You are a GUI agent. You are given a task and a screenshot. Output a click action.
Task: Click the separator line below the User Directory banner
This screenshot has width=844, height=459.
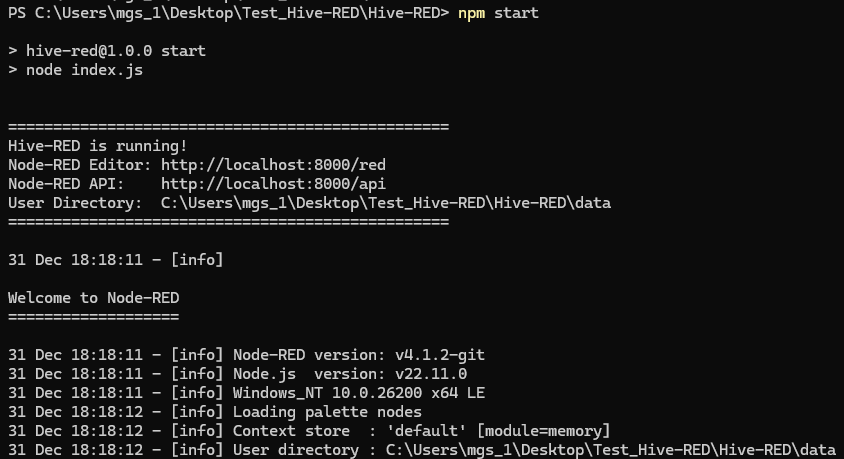point(228,222)
